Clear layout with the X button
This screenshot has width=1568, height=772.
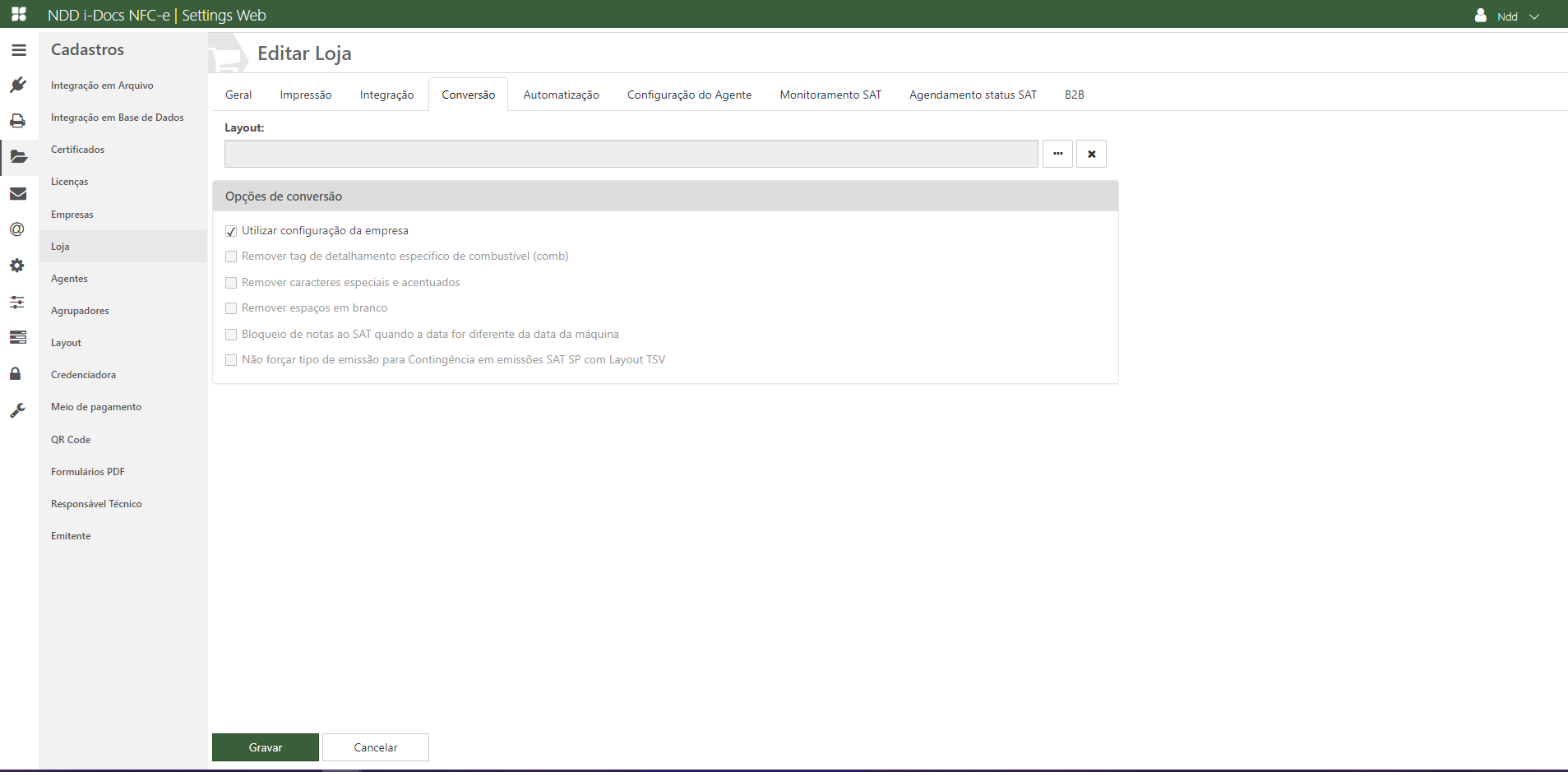(x=1091, y=154)
